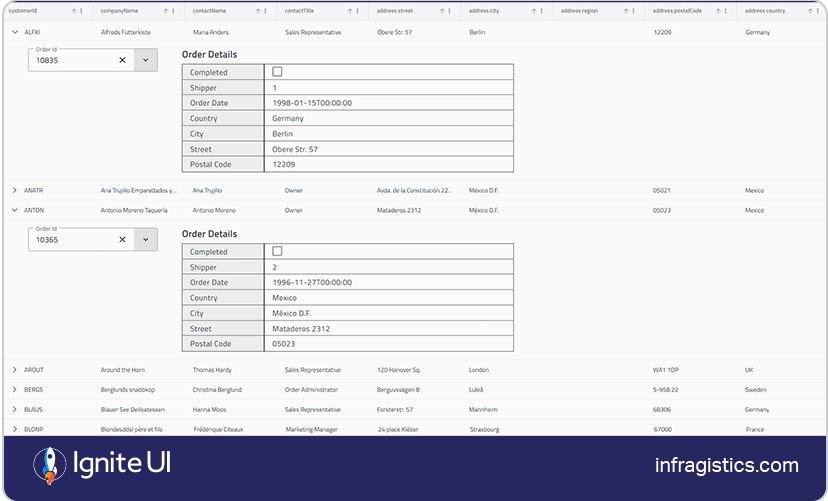Screen dimensions: 828x501
Task: Open the Order Id 10835 dropdown
Action: [x=145, y=60]
